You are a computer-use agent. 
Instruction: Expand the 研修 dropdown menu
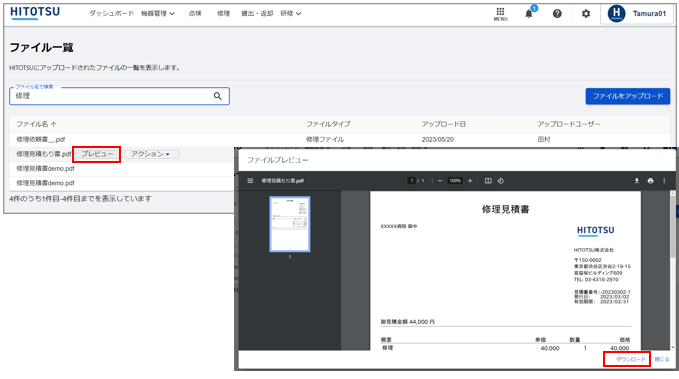click(291, 13)
